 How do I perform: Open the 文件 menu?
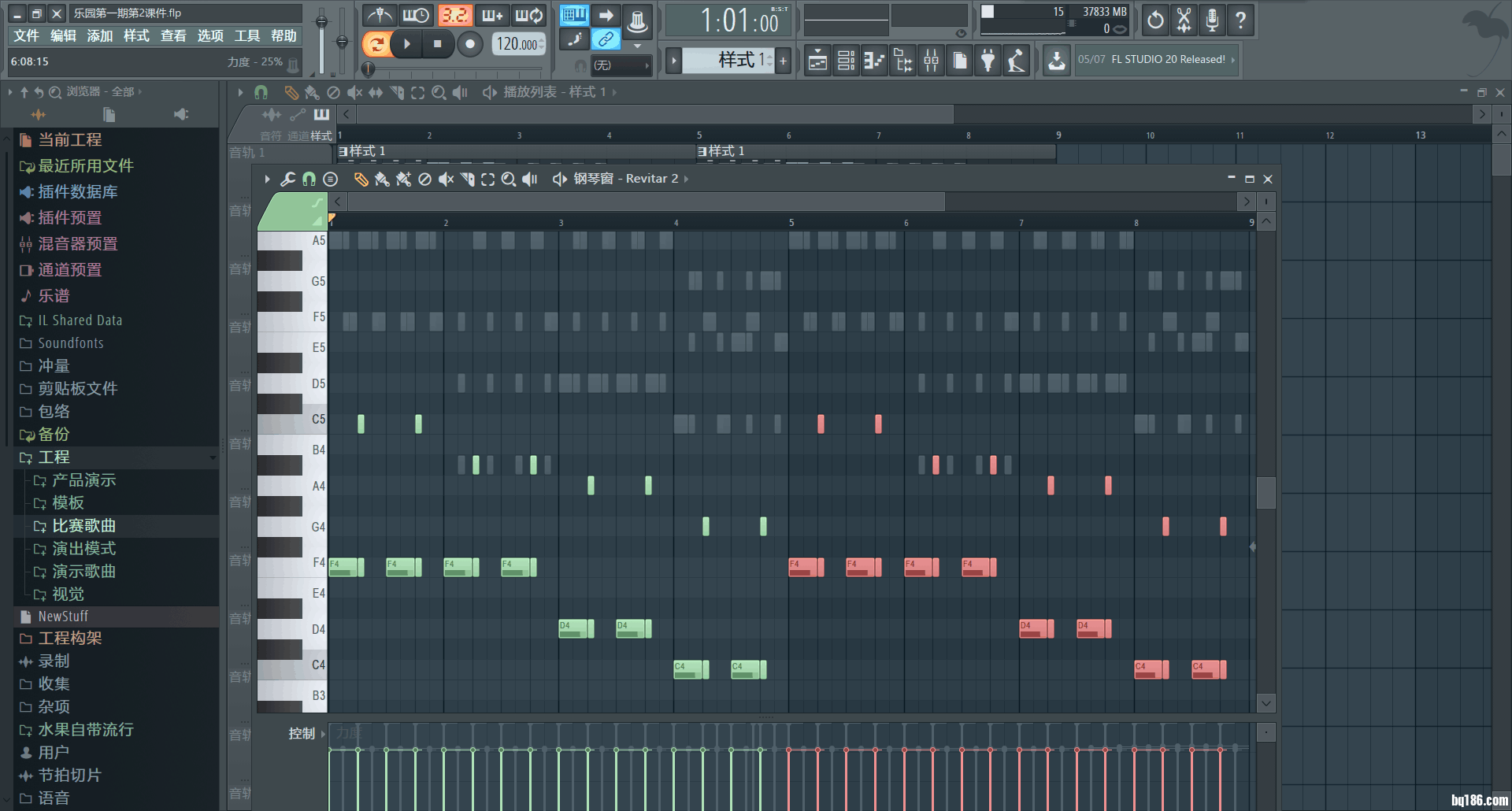(x=25, y=36)
